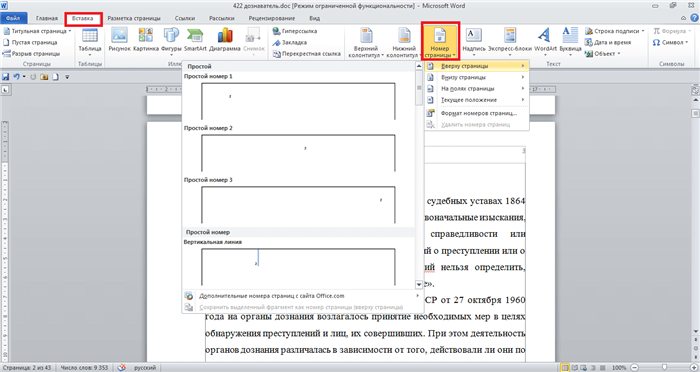Open the Картинка clip art tool
Image resolution: width=700 pixels, height=372 pixels.
tap(146, 40)
